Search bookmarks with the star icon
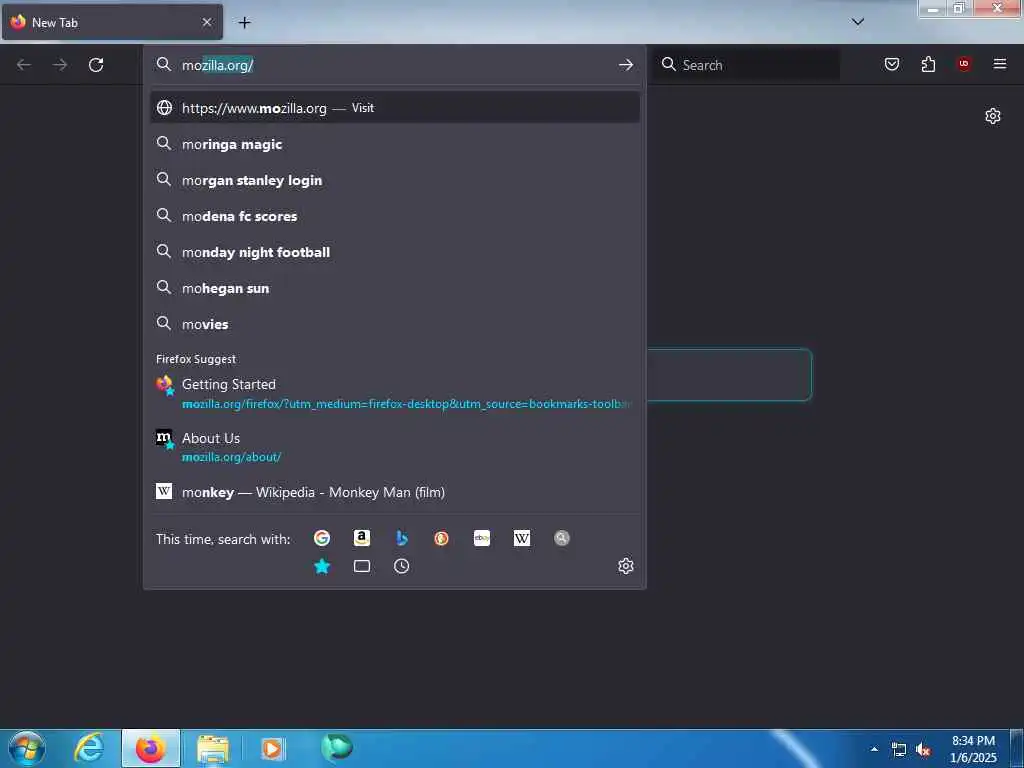The image size is (1024, 768). 322,566
